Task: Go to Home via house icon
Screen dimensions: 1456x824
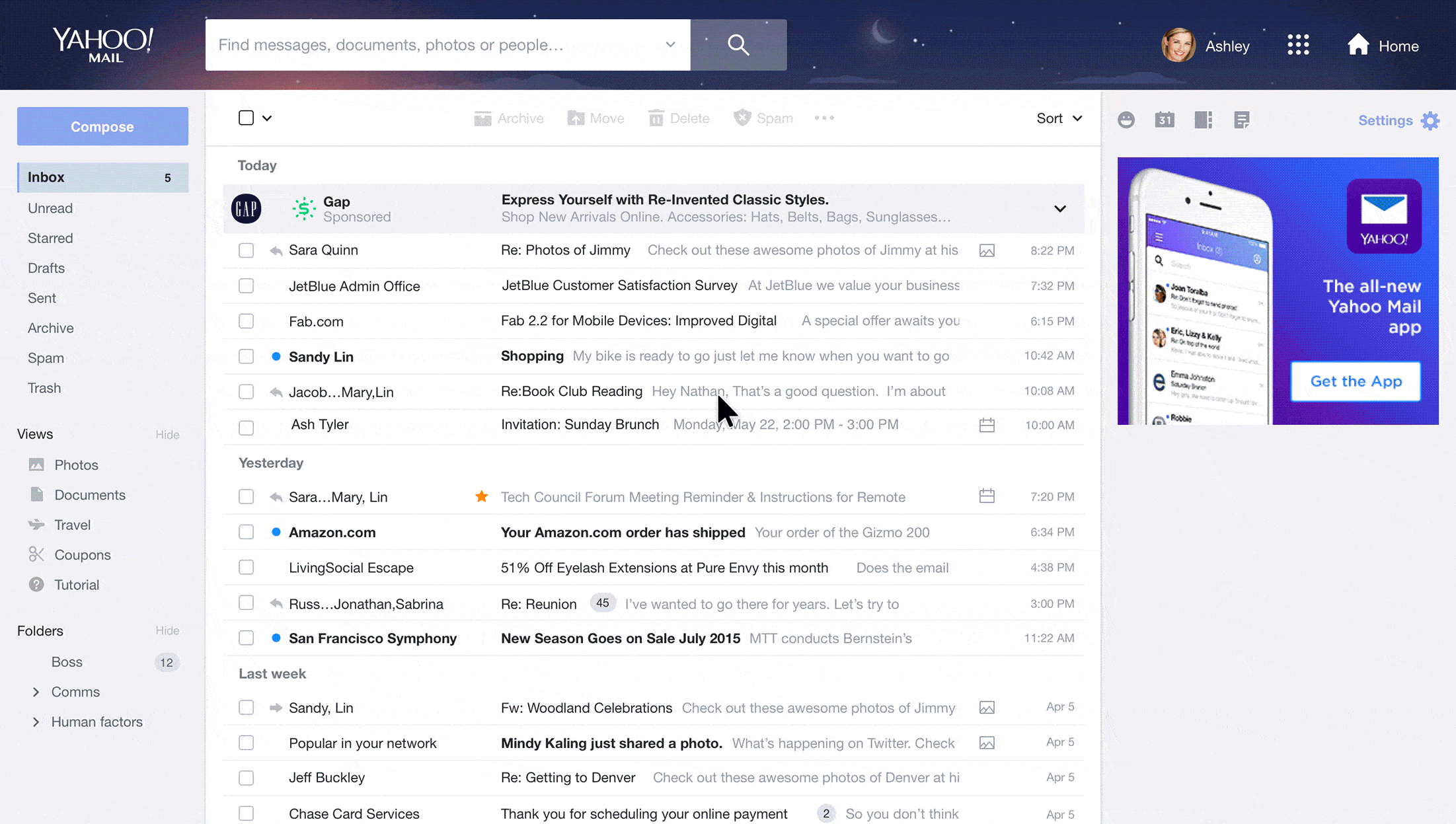Action: coord(1358,44)
